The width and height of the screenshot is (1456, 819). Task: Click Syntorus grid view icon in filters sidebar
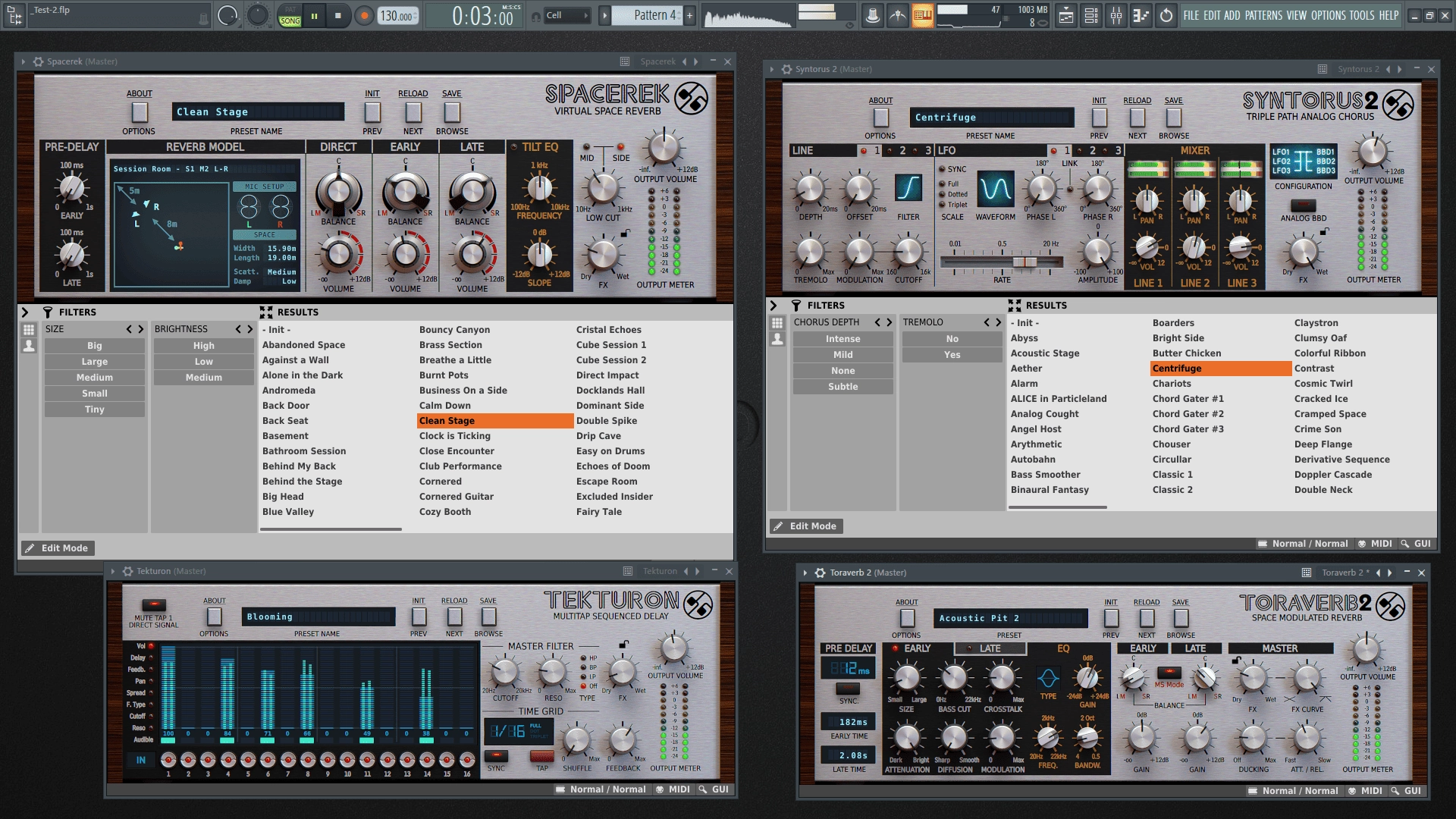777,323
